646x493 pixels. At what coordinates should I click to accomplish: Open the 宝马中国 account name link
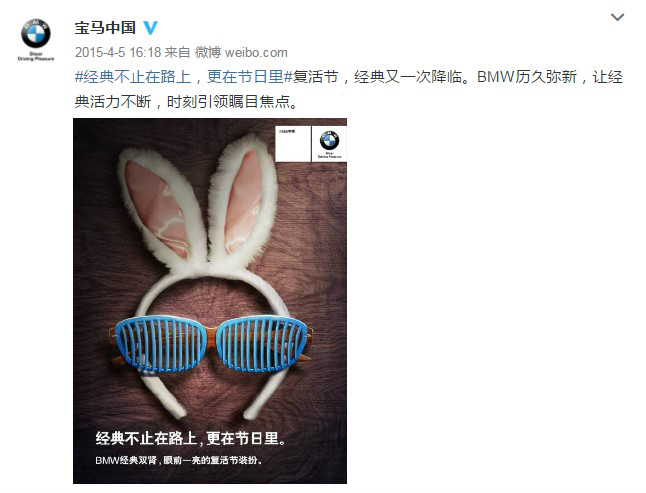tap(105, 28)
